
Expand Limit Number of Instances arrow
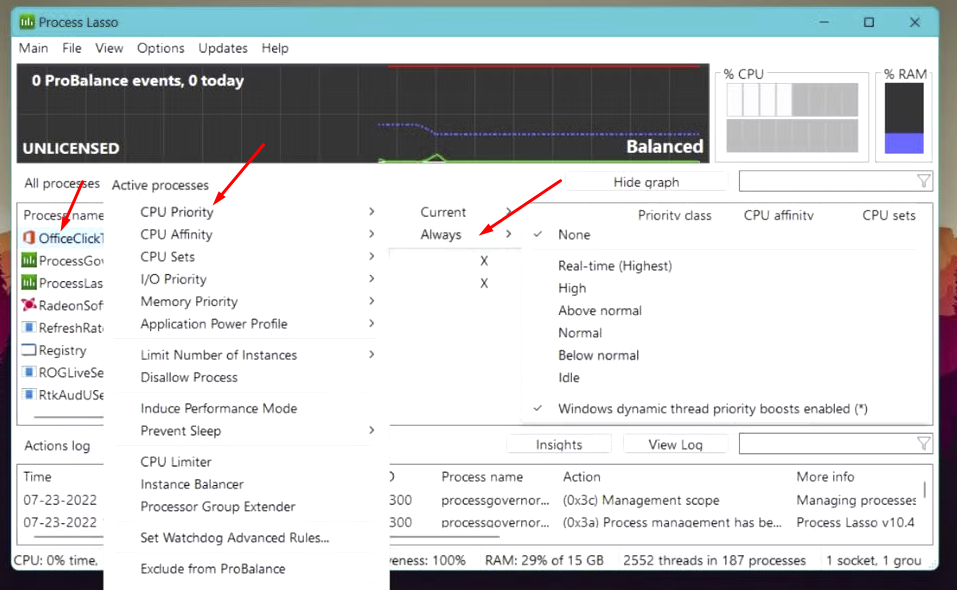(x=372, y=354)
